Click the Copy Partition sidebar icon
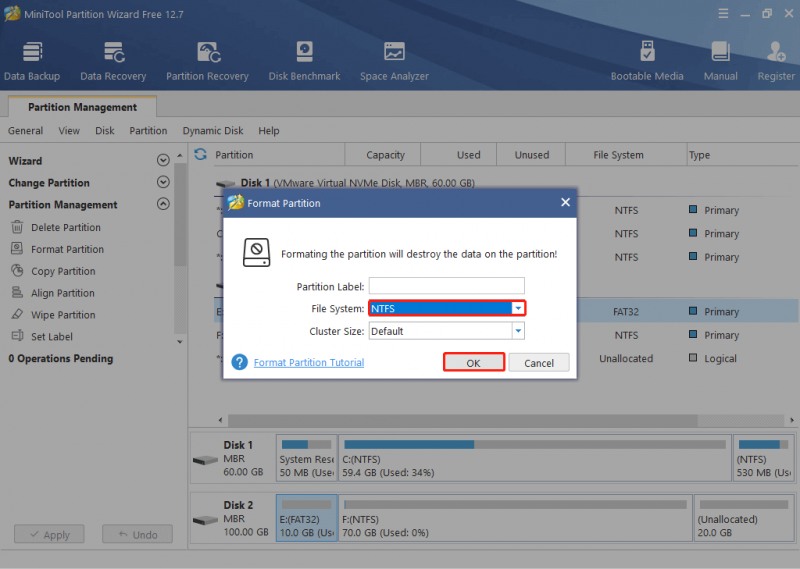This screenshot has width=800, height=569. pos(17,270)
